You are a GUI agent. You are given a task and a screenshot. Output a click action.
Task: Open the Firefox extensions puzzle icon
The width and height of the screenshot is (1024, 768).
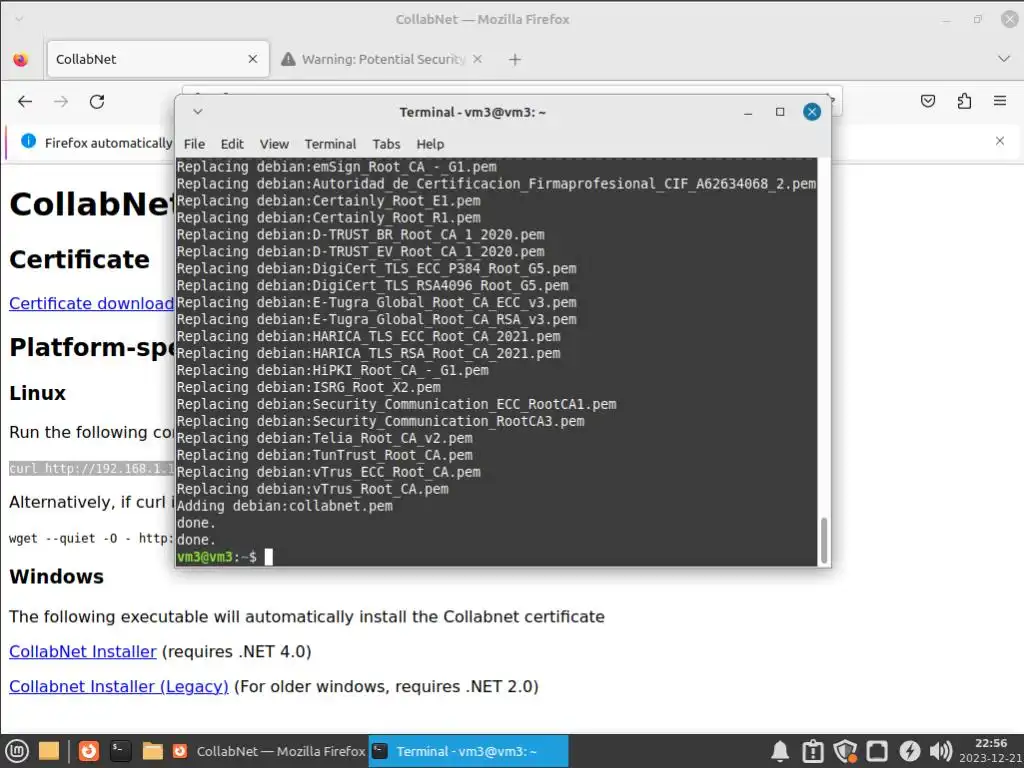964,101
